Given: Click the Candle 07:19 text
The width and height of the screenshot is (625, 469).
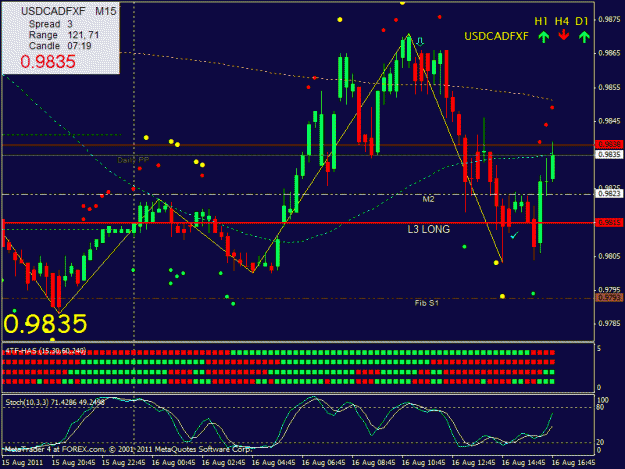Looking at the screenshot, I should [x=60, y=46].
